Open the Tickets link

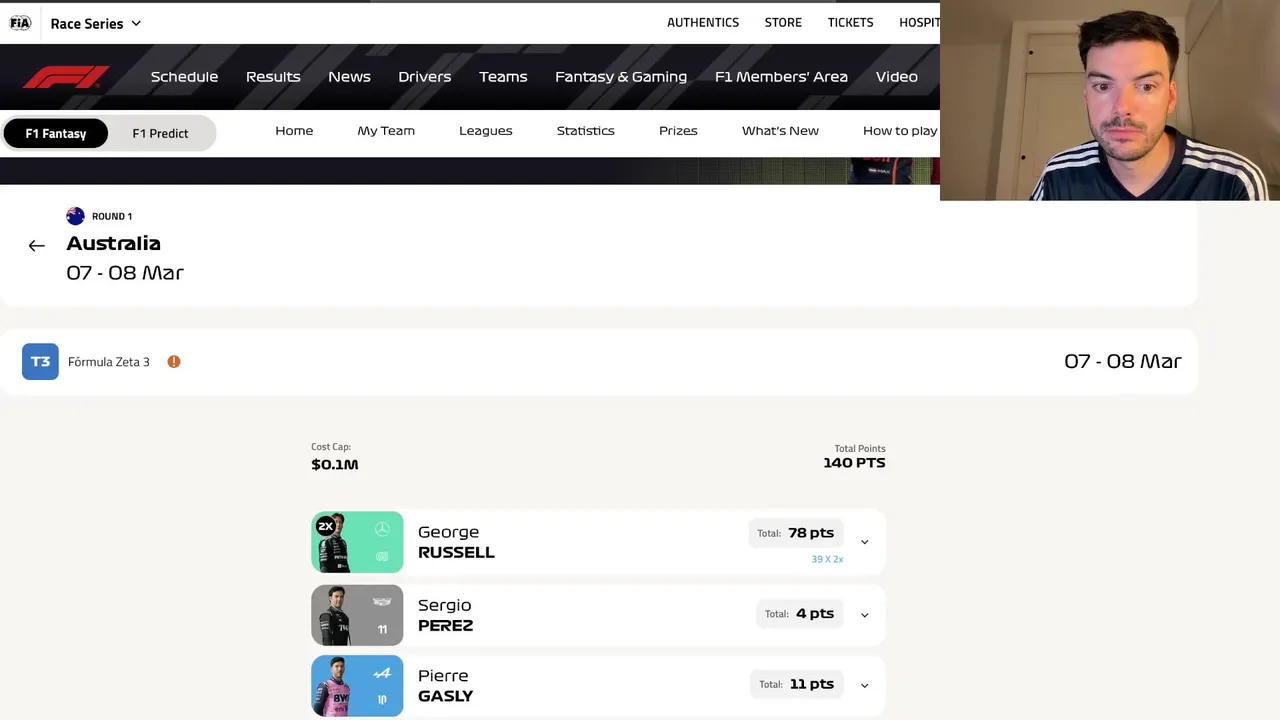(850, 22)
